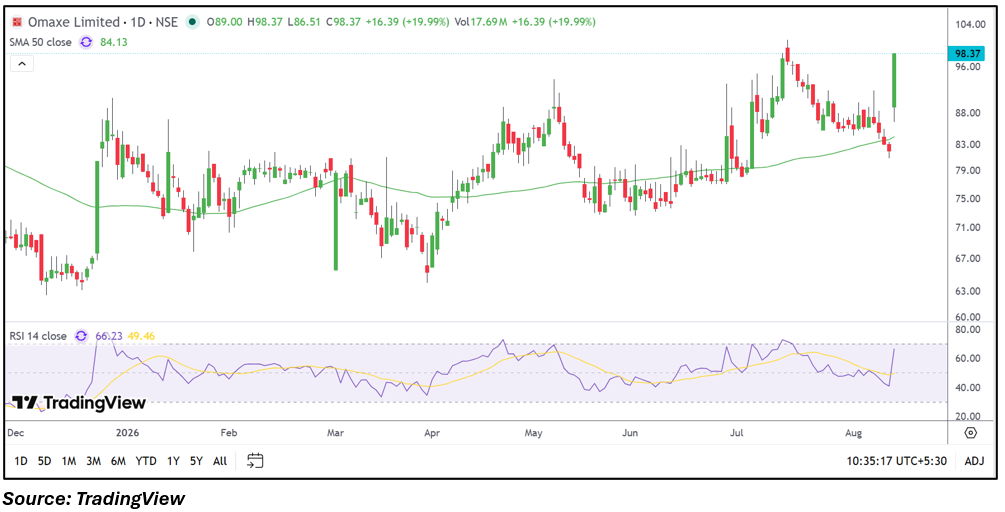
Task: Click the Mar time axis label
Action: (x=336, y=433)
